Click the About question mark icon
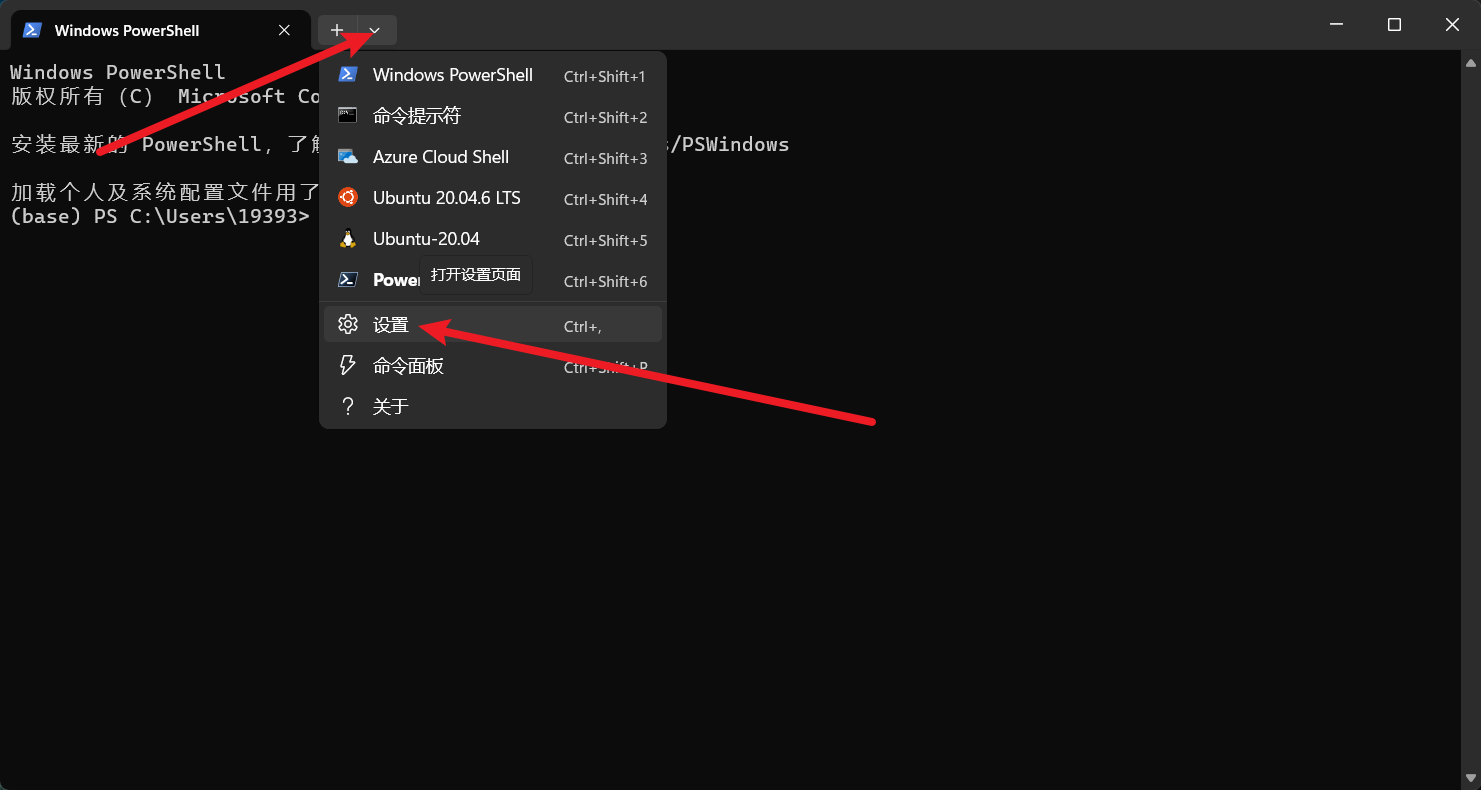 348,406
